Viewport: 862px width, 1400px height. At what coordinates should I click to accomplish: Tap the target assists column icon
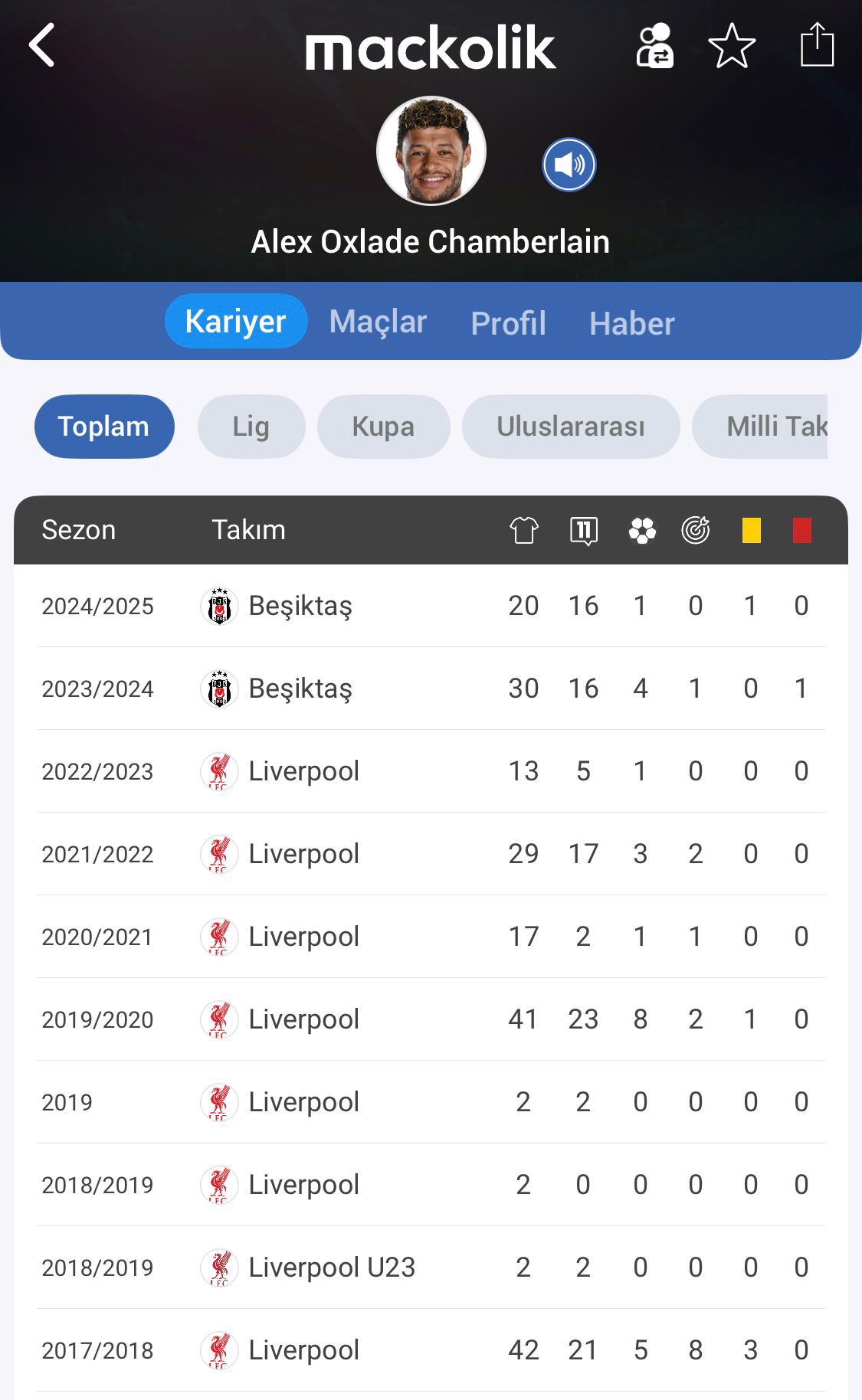tap(696, 530)
